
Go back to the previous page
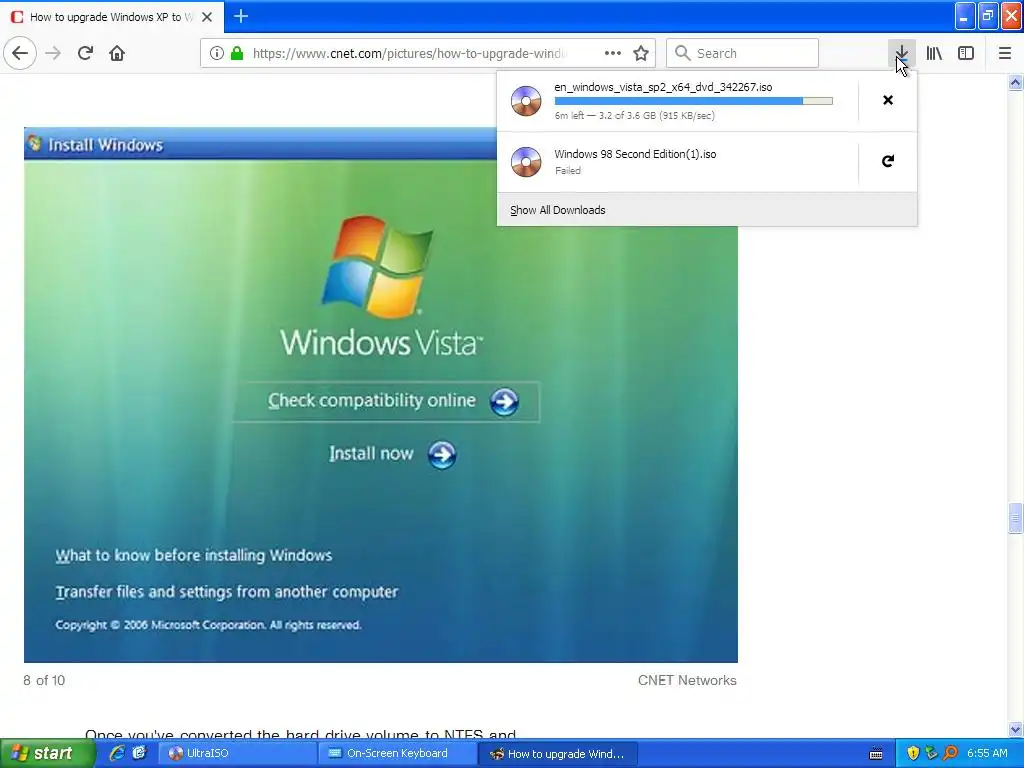coord(20,53)
